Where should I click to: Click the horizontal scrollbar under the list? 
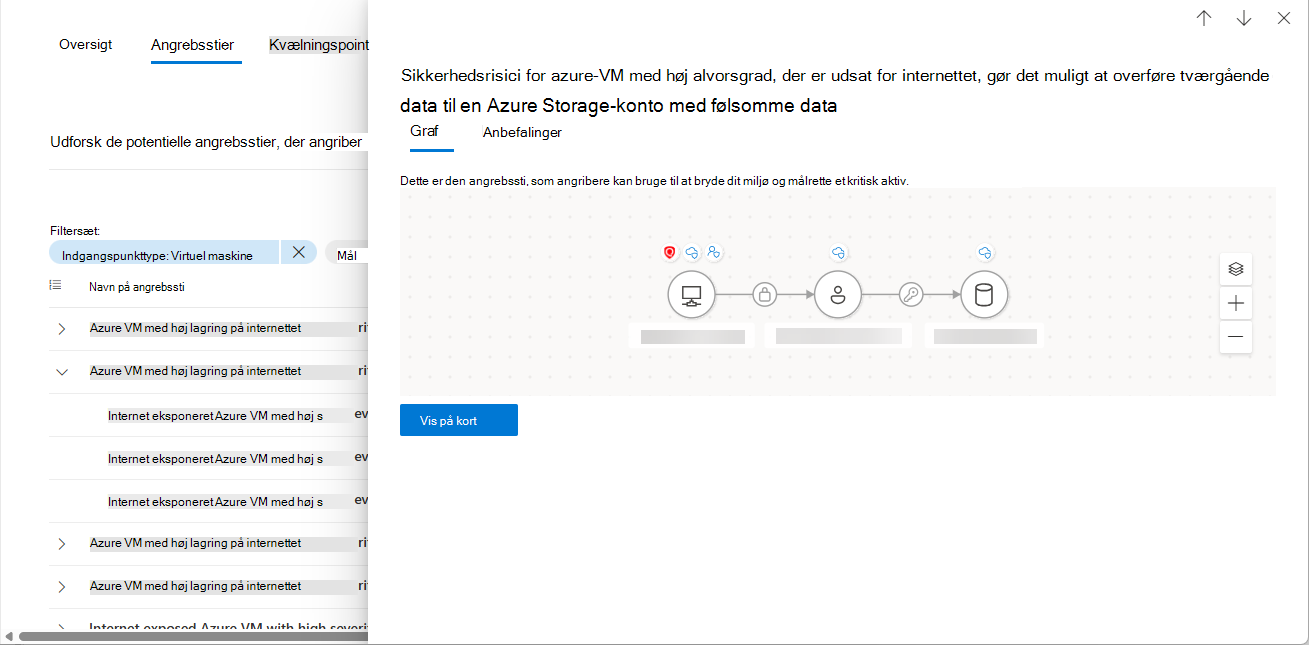click(x=190, y=636)
